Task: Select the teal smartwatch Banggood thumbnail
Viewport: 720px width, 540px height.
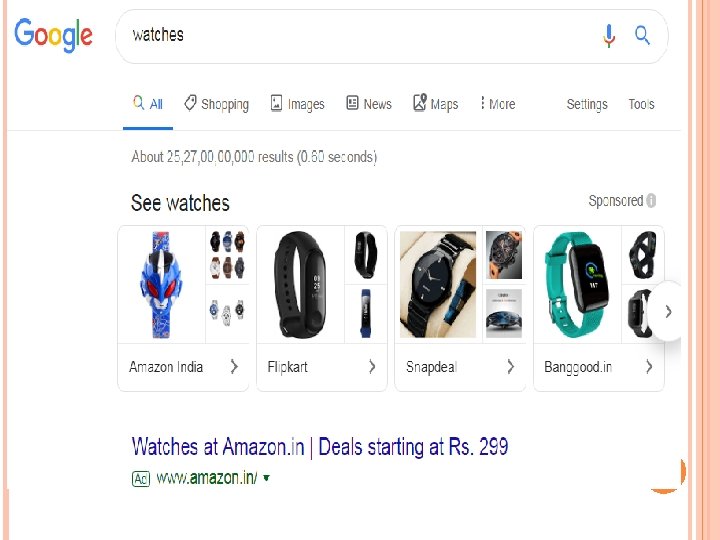Action: click(578, 285)
